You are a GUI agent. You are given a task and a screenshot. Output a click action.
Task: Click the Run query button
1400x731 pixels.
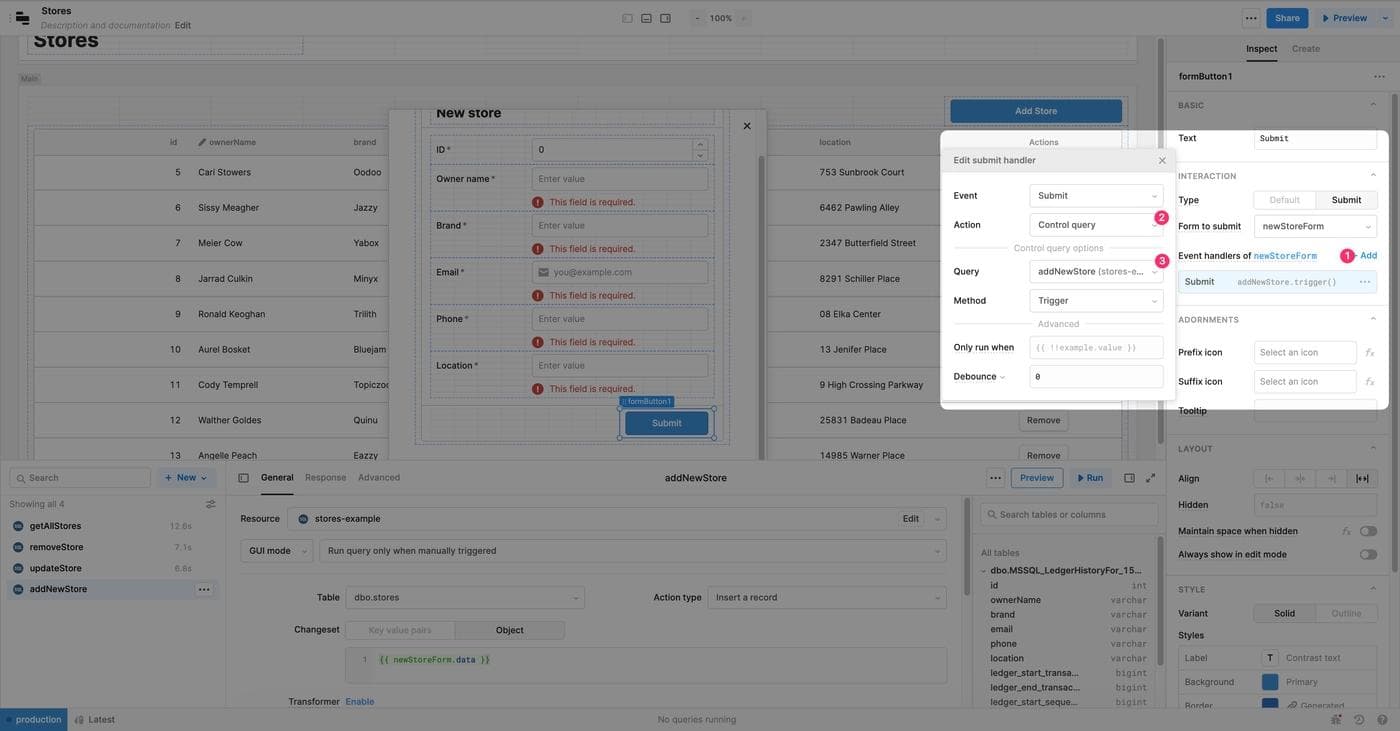1089,478
